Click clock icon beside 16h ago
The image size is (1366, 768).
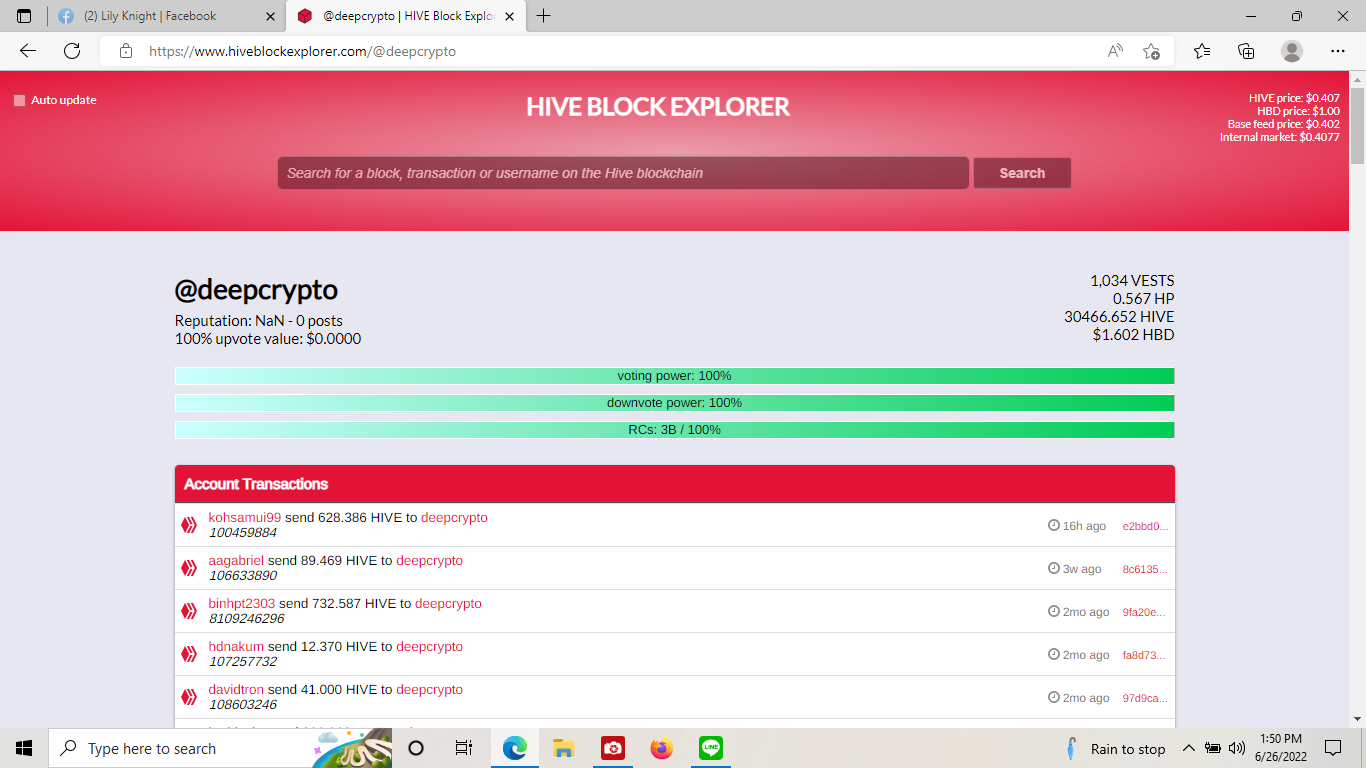1053,525
